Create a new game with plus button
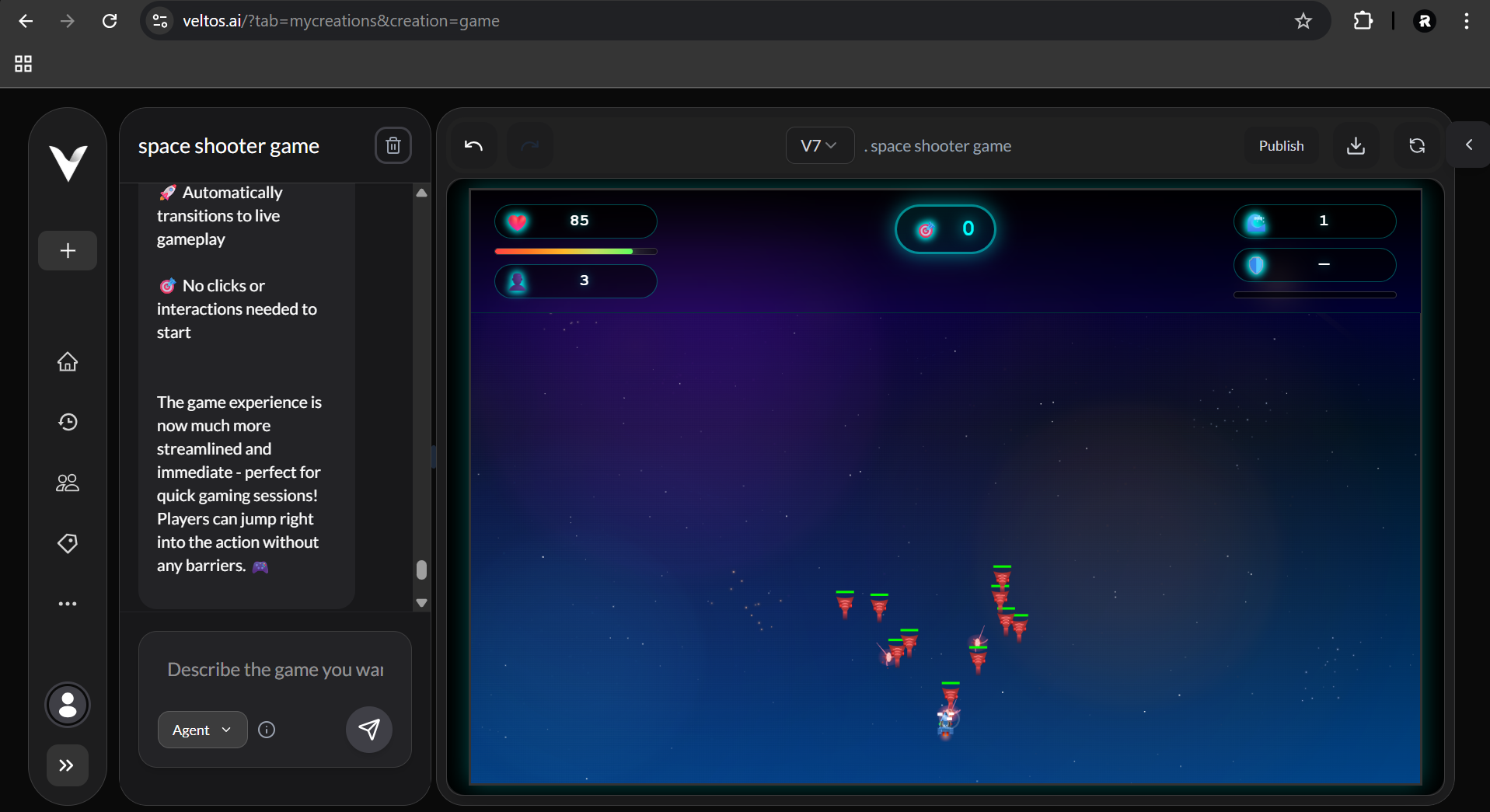Screen dimensions: 1490x812 [x=68, y=250]
